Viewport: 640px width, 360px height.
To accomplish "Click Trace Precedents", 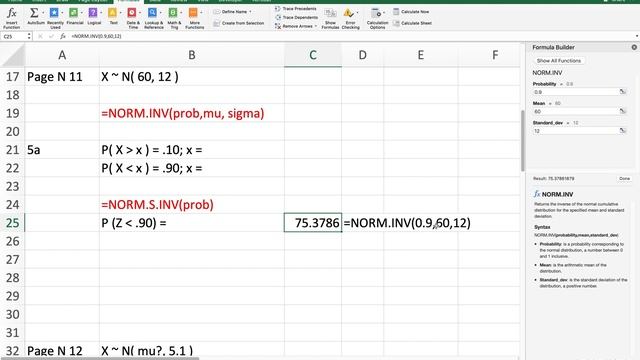I will (x=296, y=9).
